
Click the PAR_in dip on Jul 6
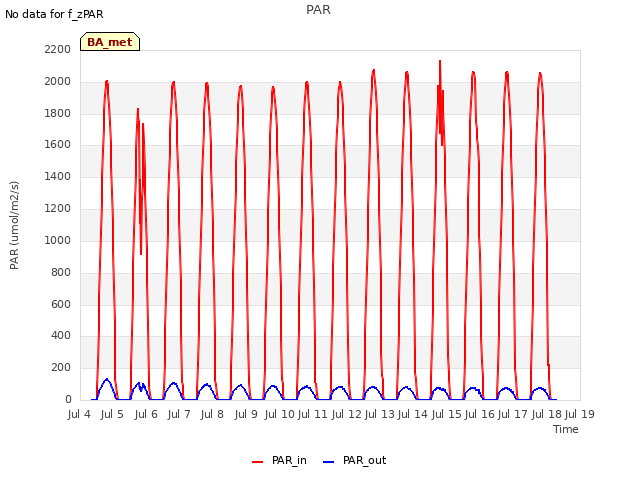click(141, 253)
